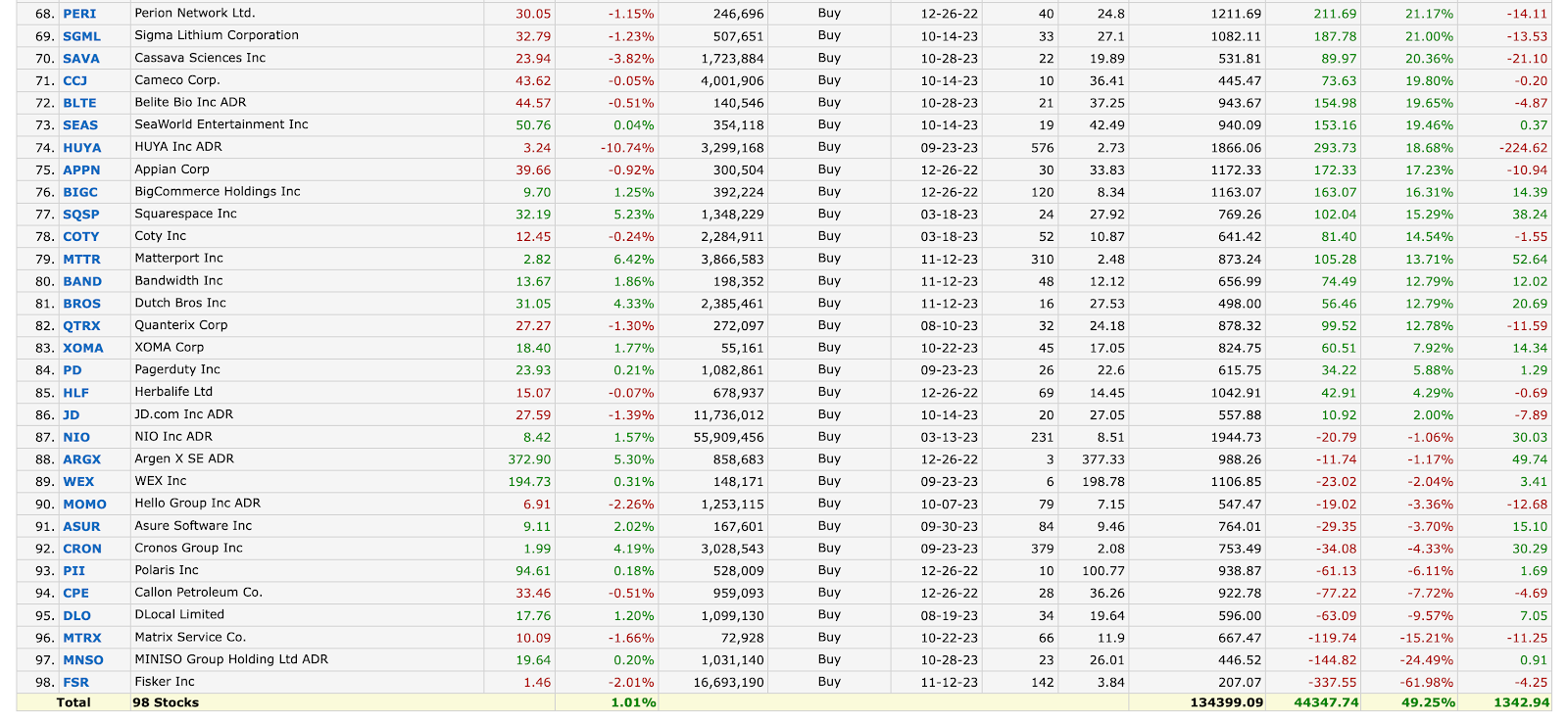The height and width of the screenshot is (723, 1568).
Task: Open the NIO ticker link
Action: point(76,438)
